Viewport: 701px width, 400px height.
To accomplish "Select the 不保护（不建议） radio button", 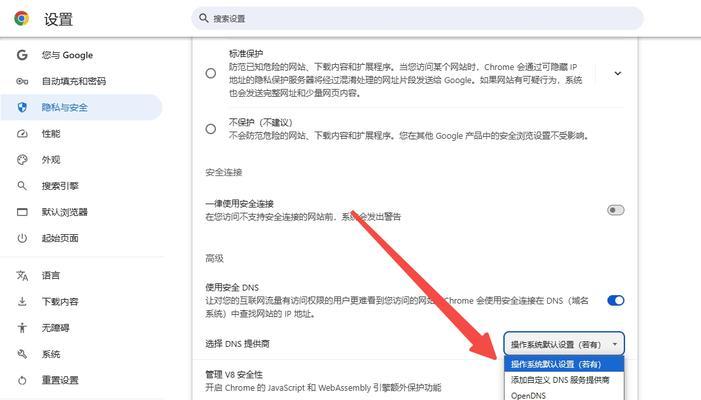I will click(211, 129).
